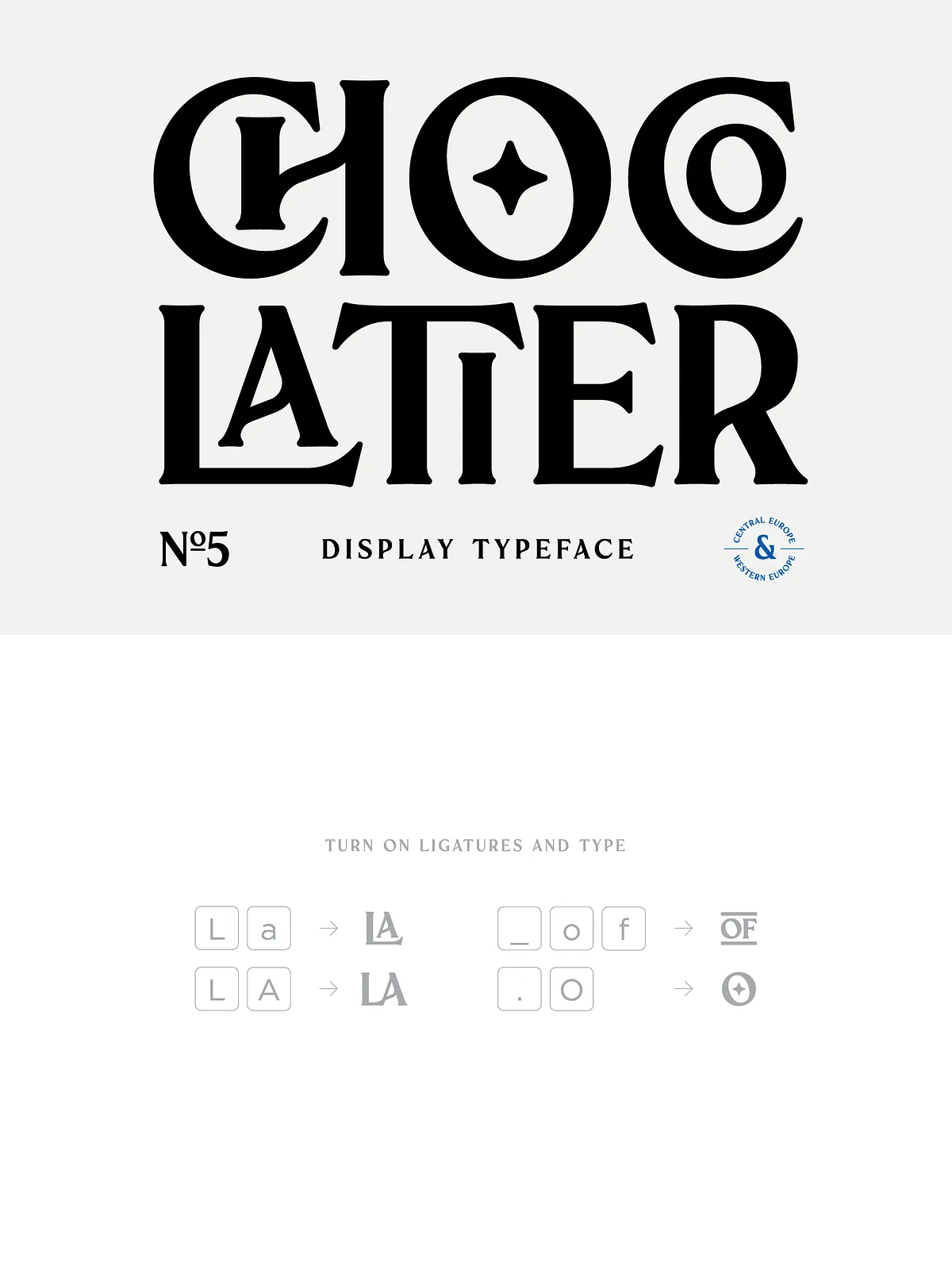Click the period key box
Viewport: 952px width, 1270px height.
[x=520, y=989]
